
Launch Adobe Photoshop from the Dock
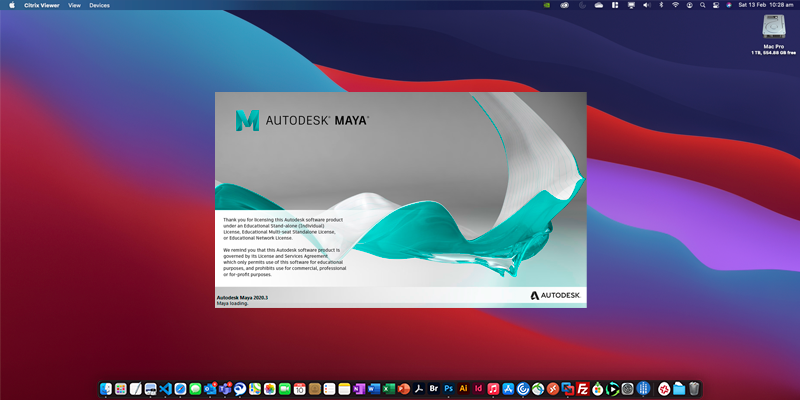click(448, 389)
